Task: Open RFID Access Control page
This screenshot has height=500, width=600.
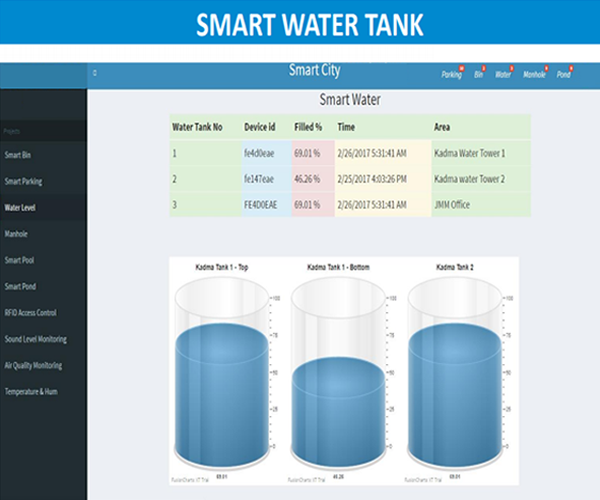Action: click(31, 312)
